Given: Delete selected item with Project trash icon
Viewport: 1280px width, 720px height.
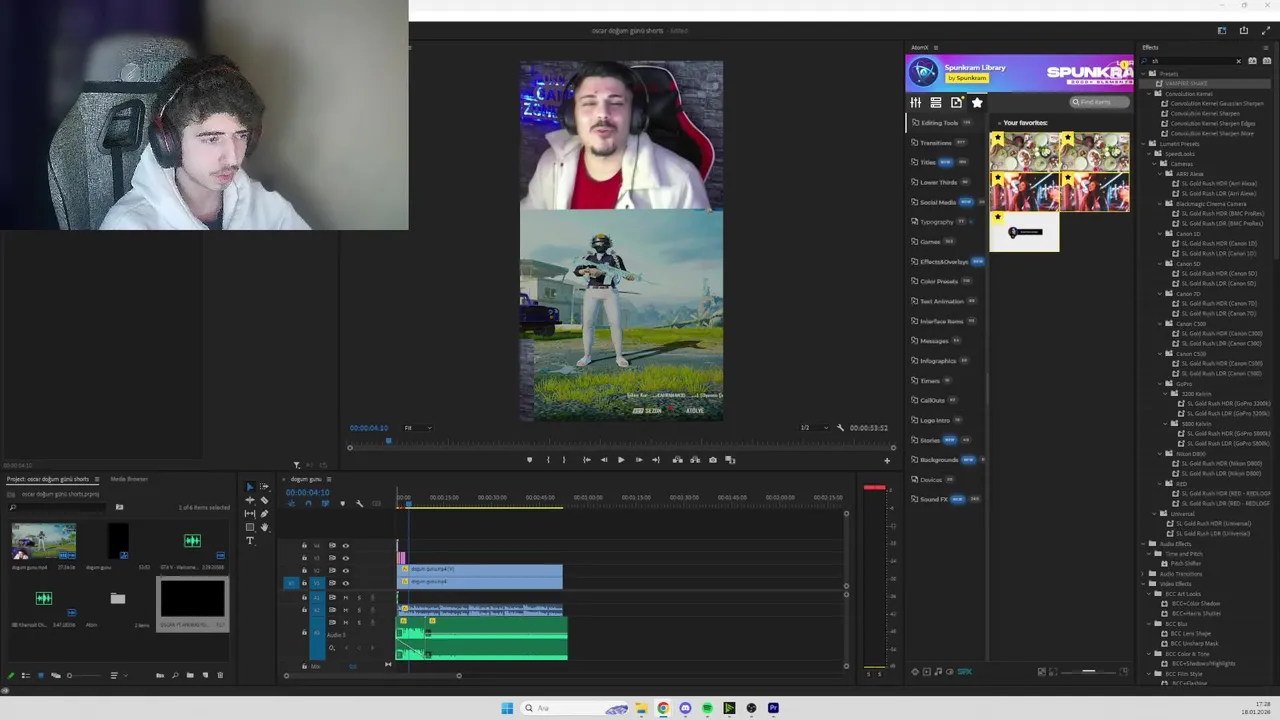Looking at the screenshot, I should coord(220,675).
